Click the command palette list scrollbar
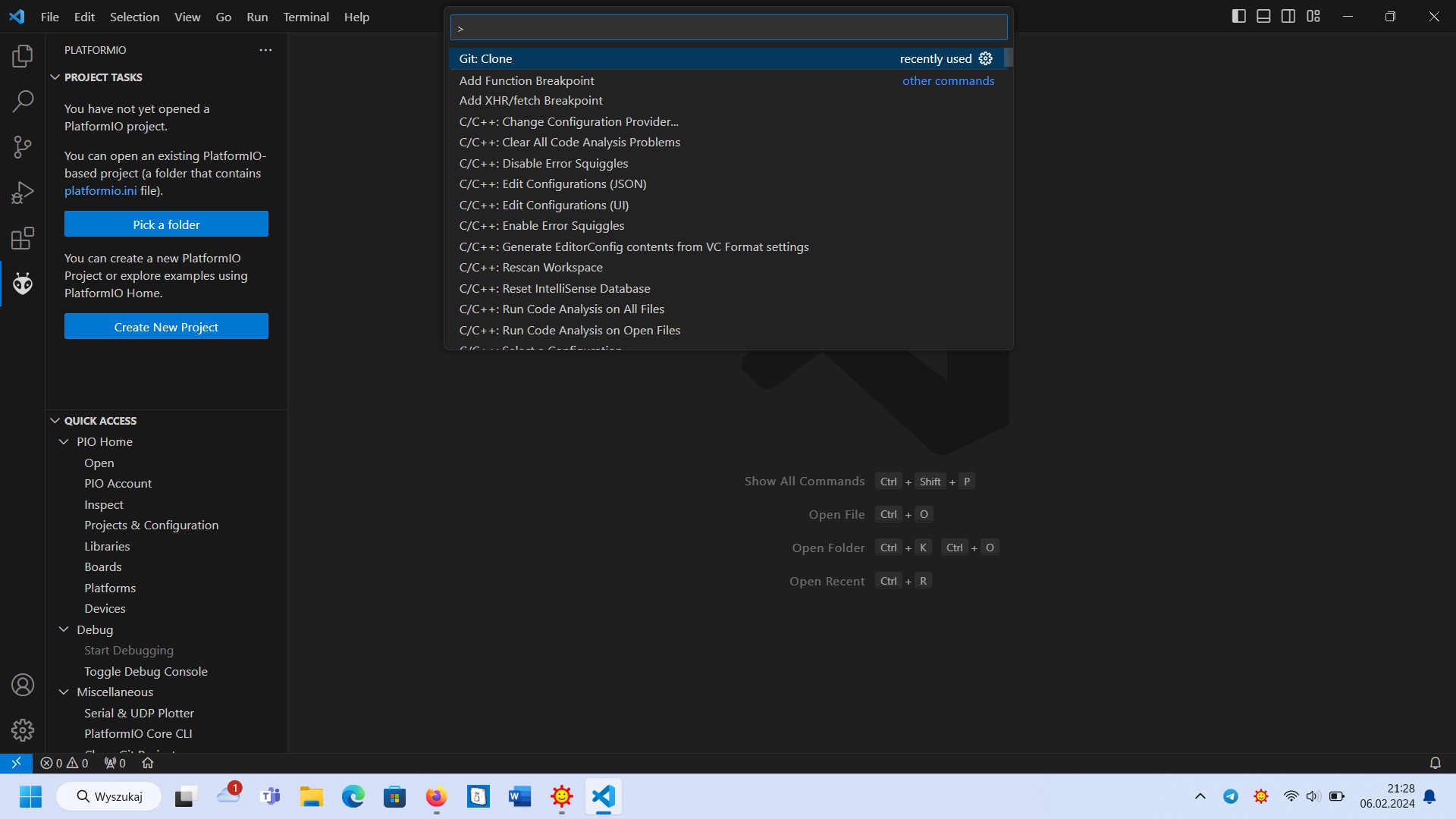The width and height of the screenshot is (1456, 819). coord(1008,58)
